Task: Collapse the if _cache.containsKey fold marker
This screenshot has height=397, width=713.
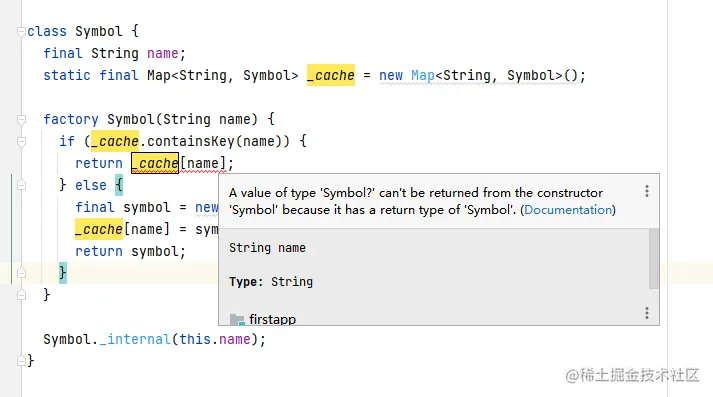Action: (x=21, y=141)
